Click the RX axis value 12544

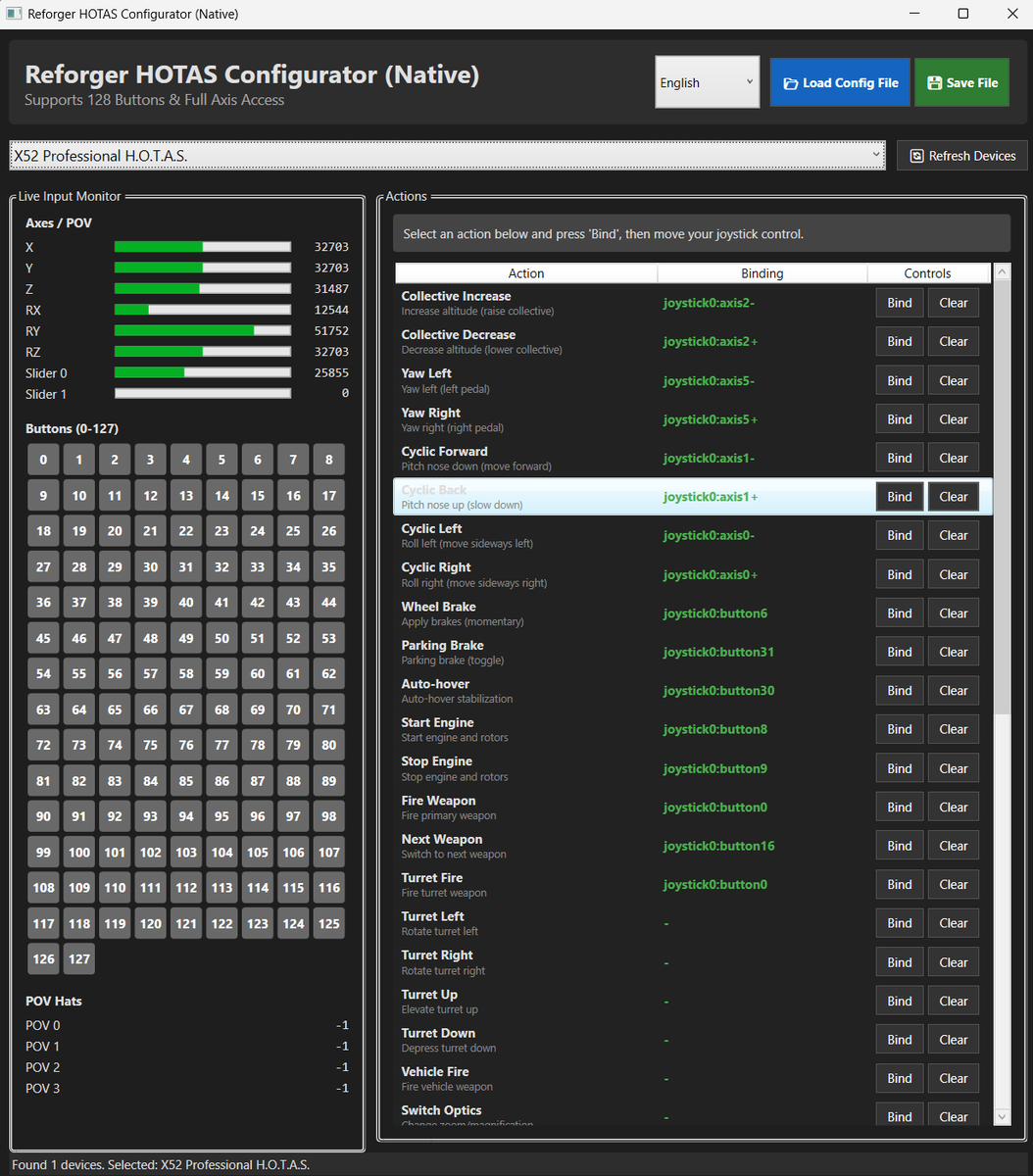pos(331,310)
